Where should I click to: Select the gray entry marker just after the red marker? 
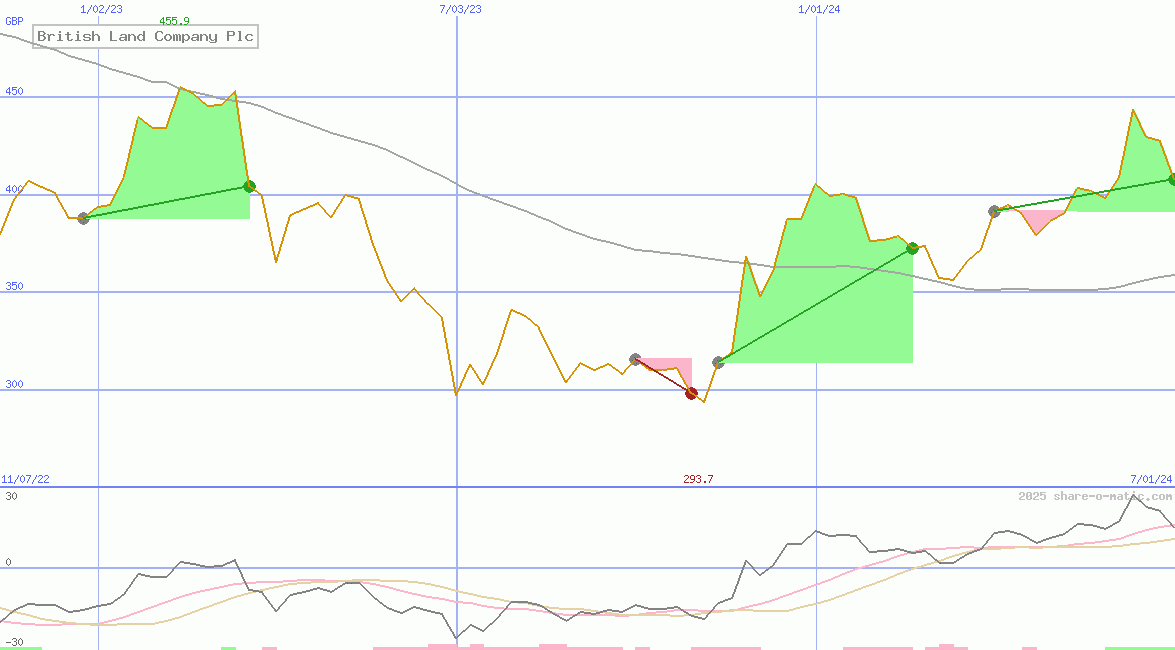coord(718,362)
